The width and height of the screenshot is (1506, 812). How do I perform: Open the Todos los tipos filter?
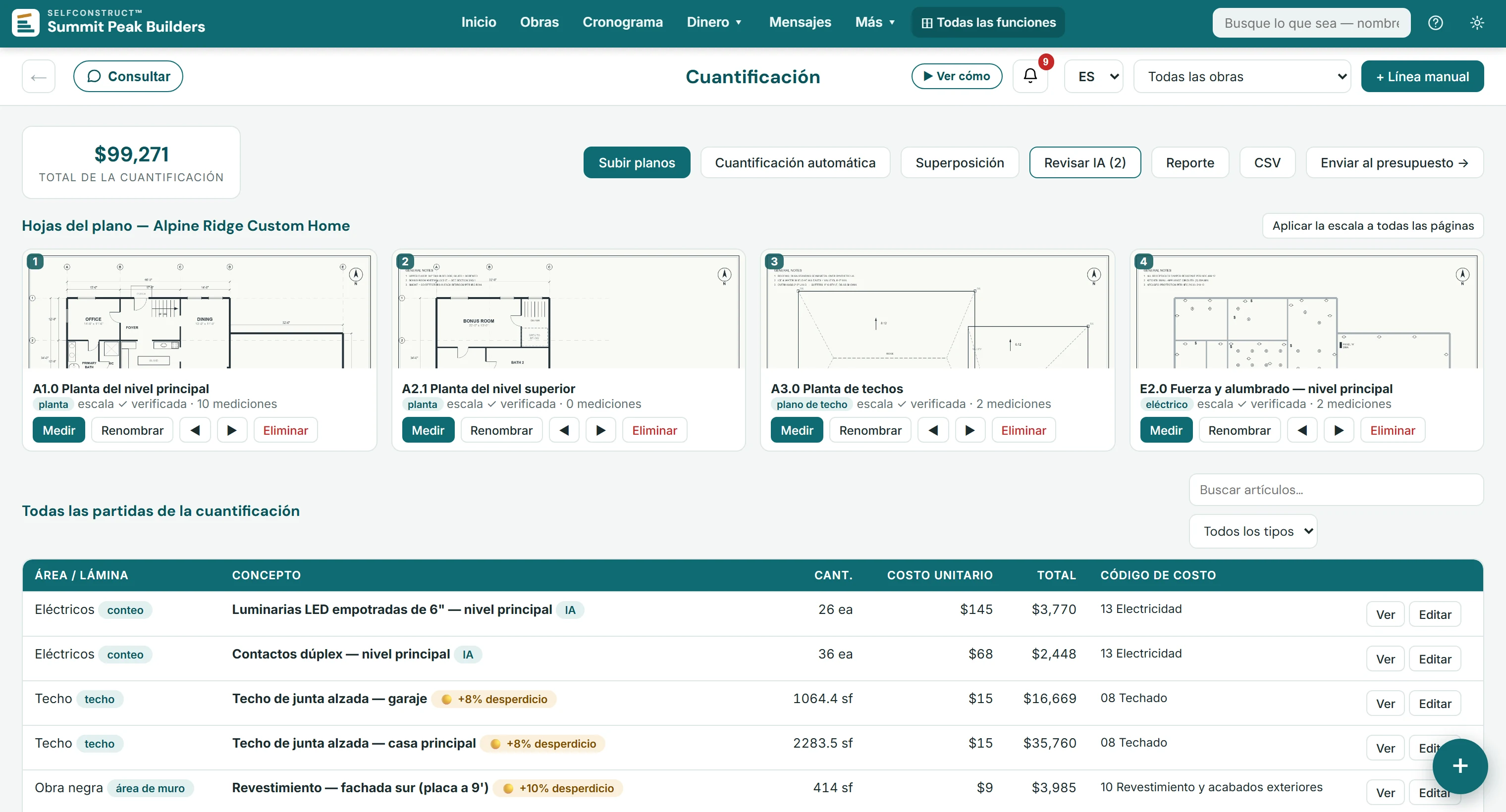tap(1253, 531)
